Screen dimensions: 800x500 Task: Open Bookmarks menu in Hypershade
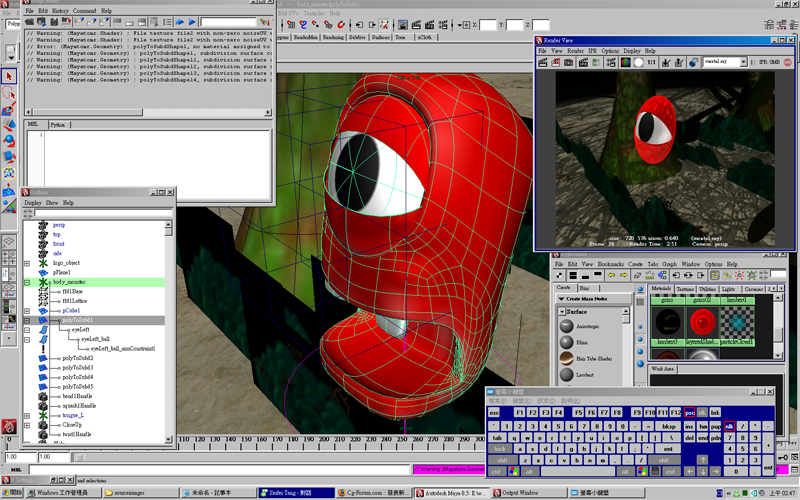click(x=611, y=264)
